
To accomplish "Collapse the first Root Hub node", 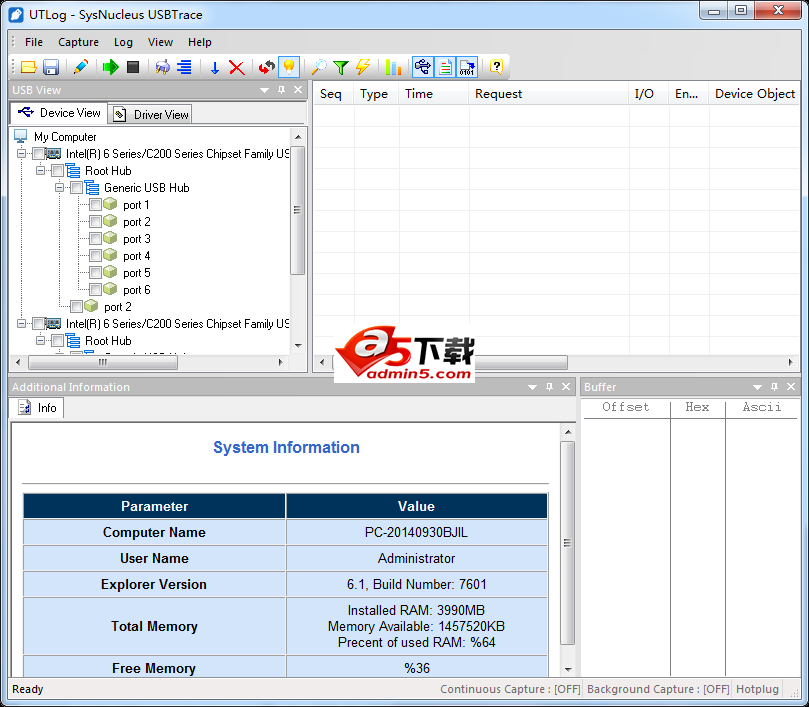I will pos(40,171).
